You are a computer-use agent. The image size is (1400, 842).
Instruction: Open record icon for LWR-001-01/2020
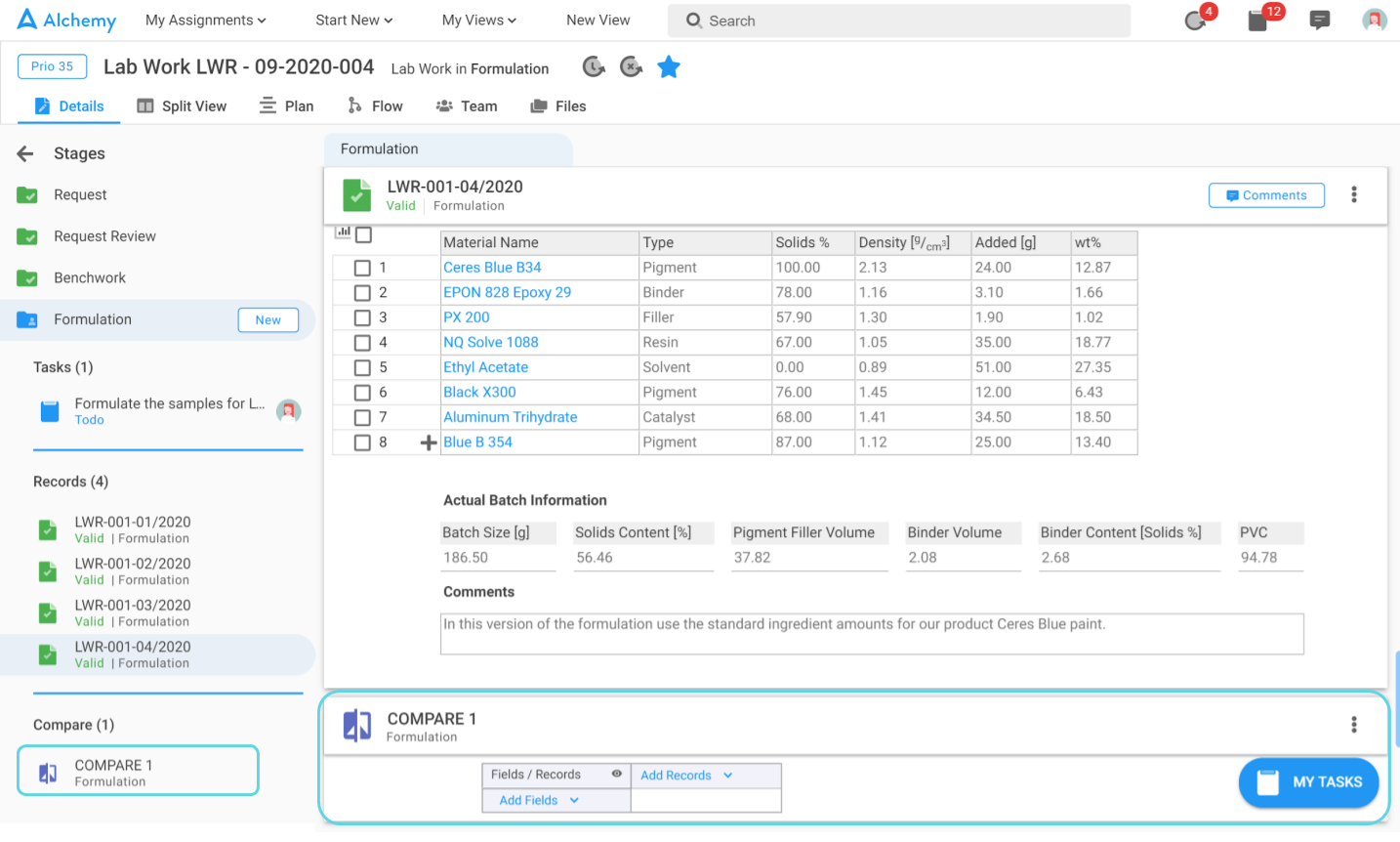coord(48,529)
